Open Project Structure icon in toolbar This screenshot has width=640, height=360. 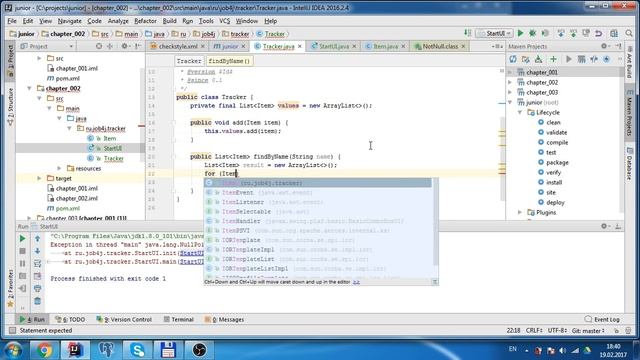coord(614,33)
